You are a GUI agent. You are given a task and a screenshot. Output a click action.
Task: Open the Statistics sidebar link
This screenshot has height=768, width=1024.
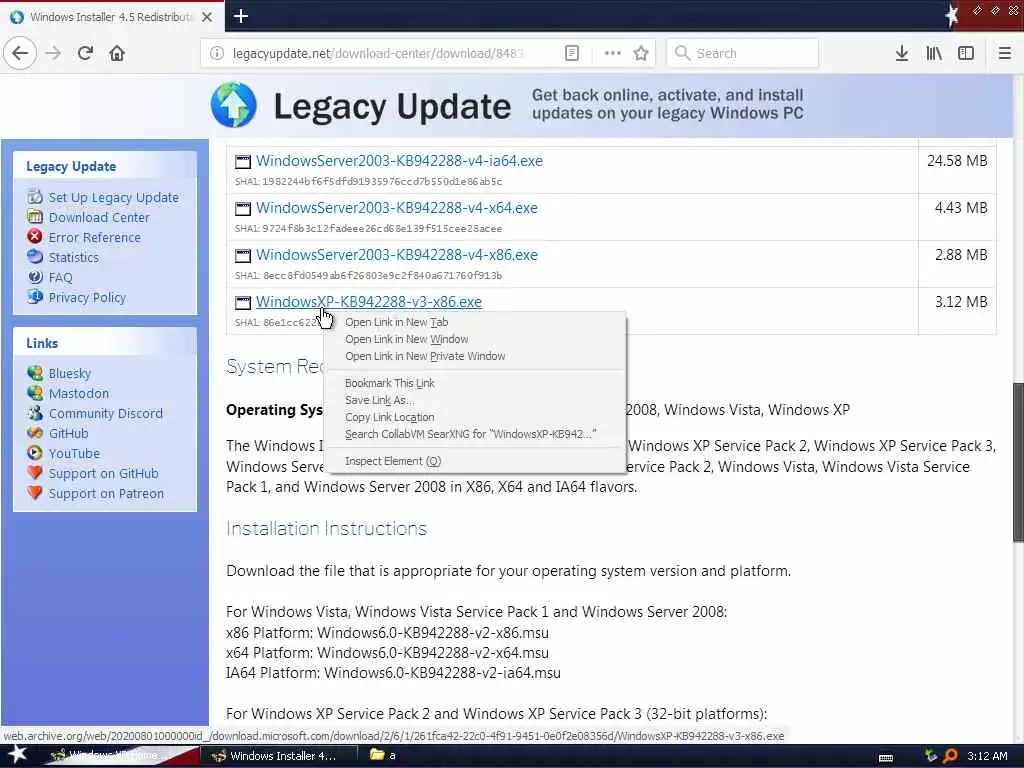(74, 257)
